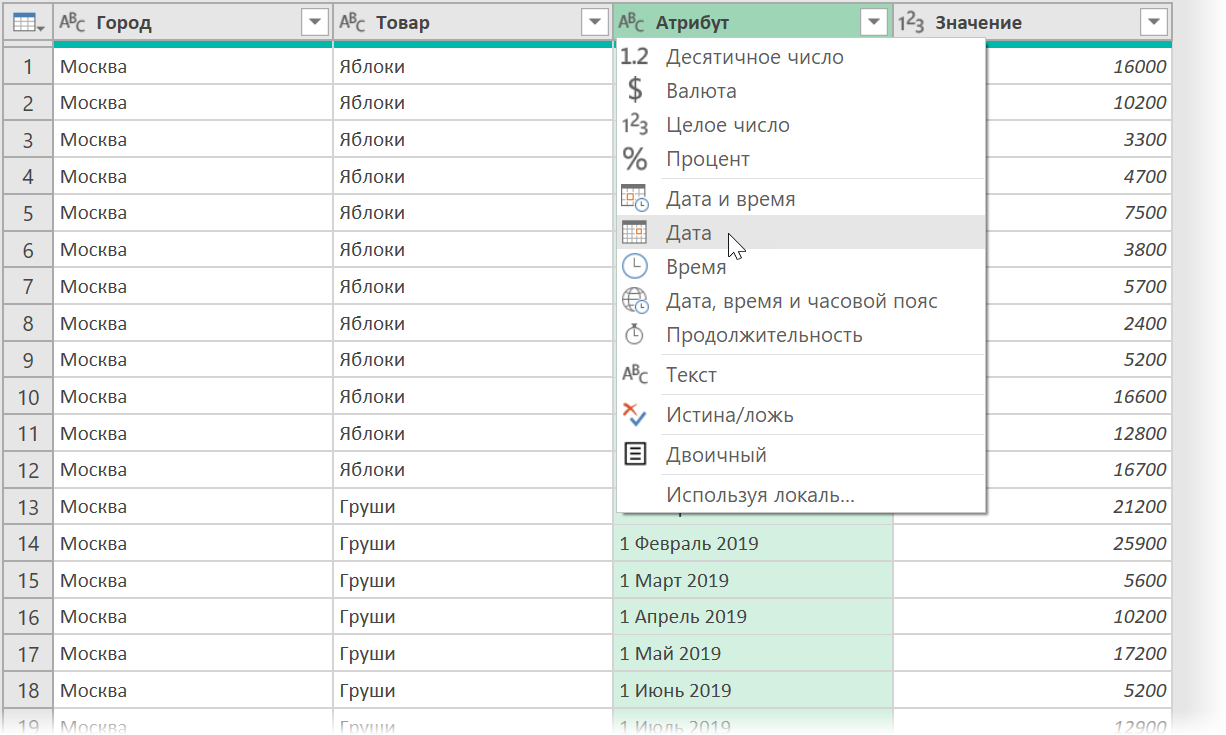Open the Товар column filter dropdown
This screenshot has height=735, width=1226.
click(x=595, y=23)
